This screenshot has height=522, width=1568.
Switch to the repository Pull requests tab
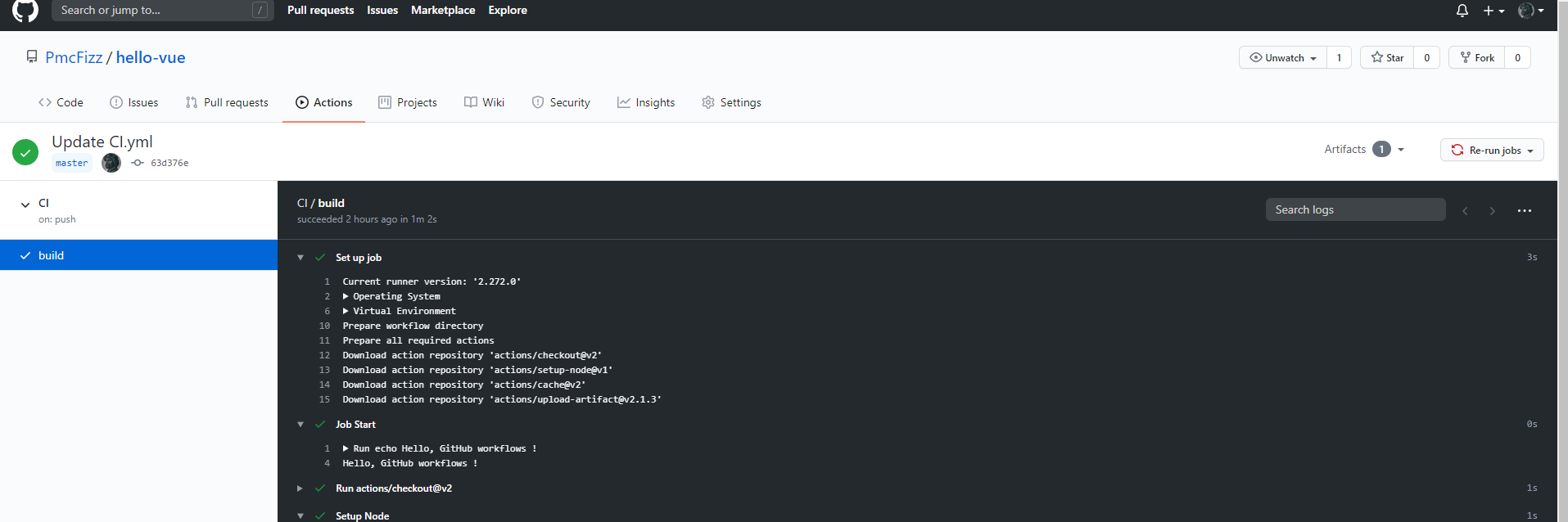pyautogui.click(x=227, y=102)
